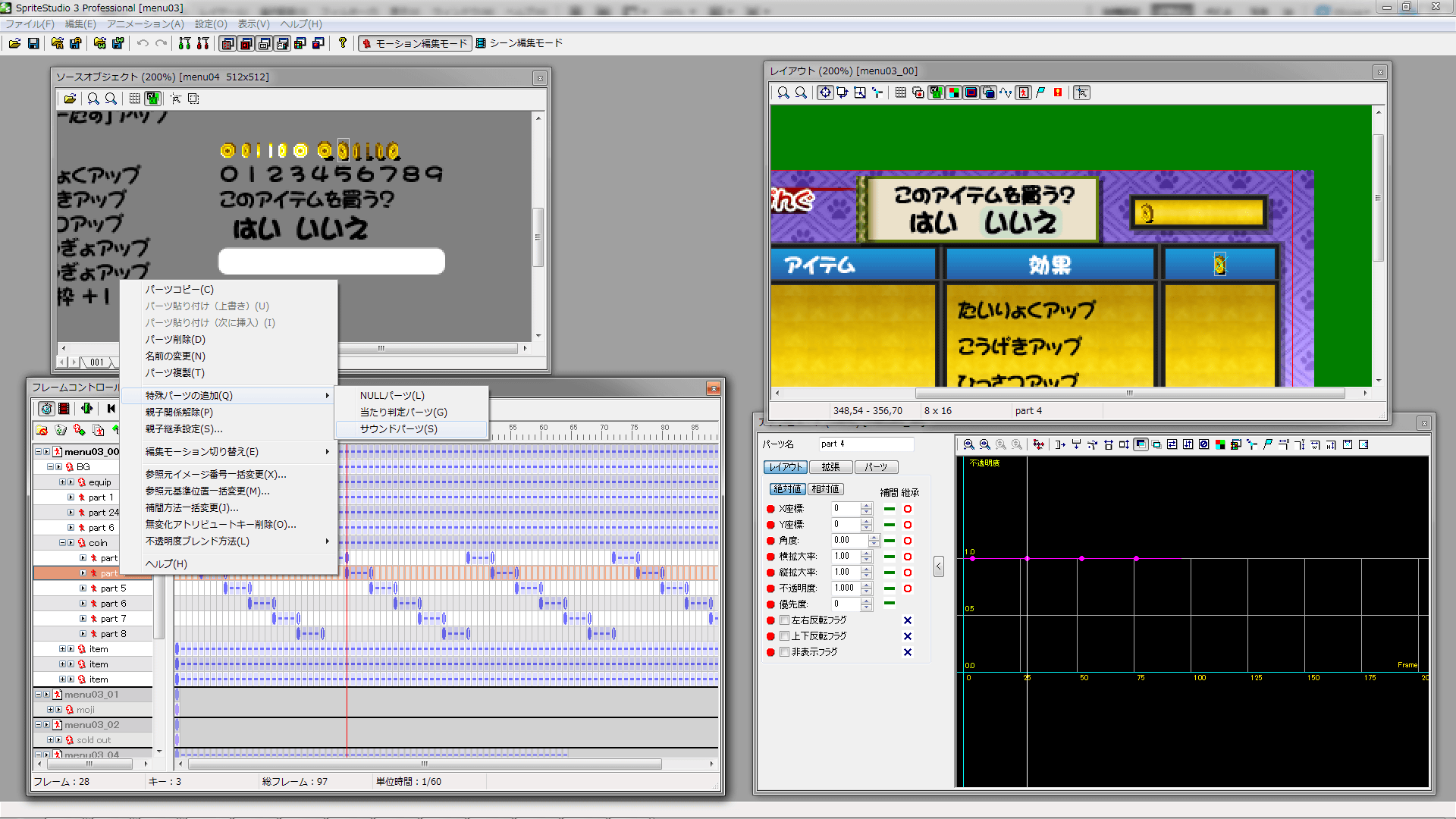Increase the 縦拡大率 value with the up arrow

point(867,569)
